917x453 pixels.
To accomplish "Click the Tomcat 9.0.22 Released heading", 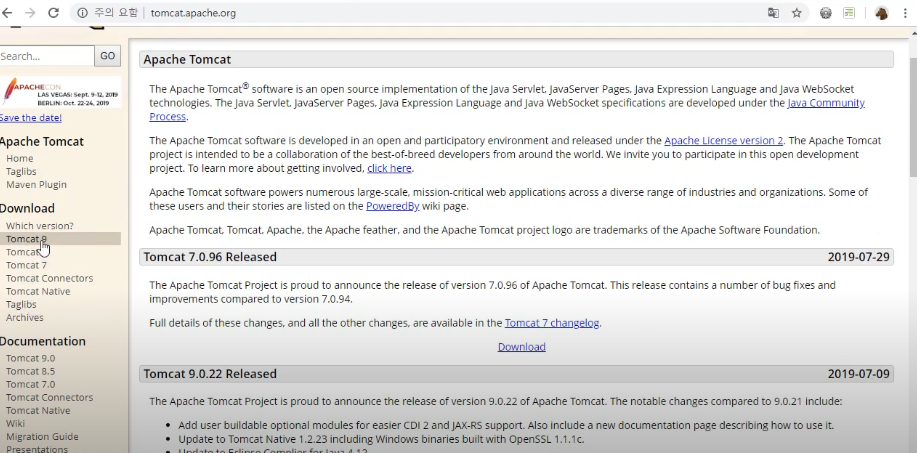I will click(x=210, y=374).
